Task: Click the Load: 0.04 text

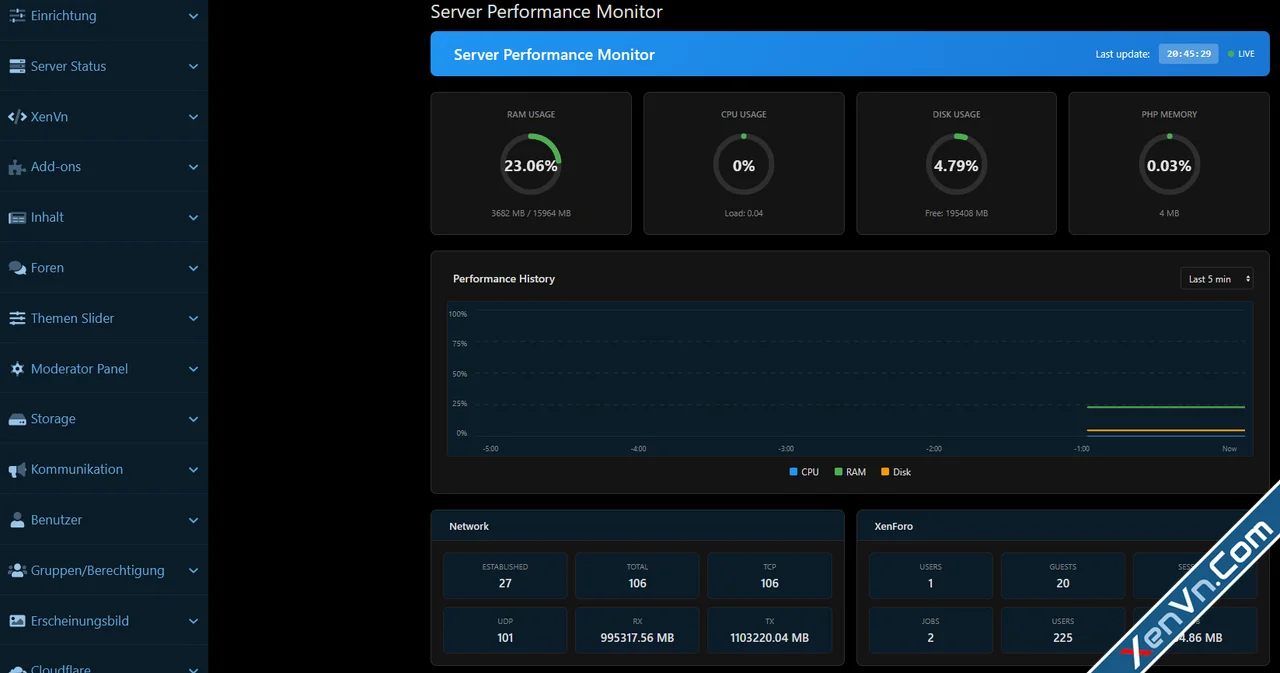Action: (x=744, y=213)
